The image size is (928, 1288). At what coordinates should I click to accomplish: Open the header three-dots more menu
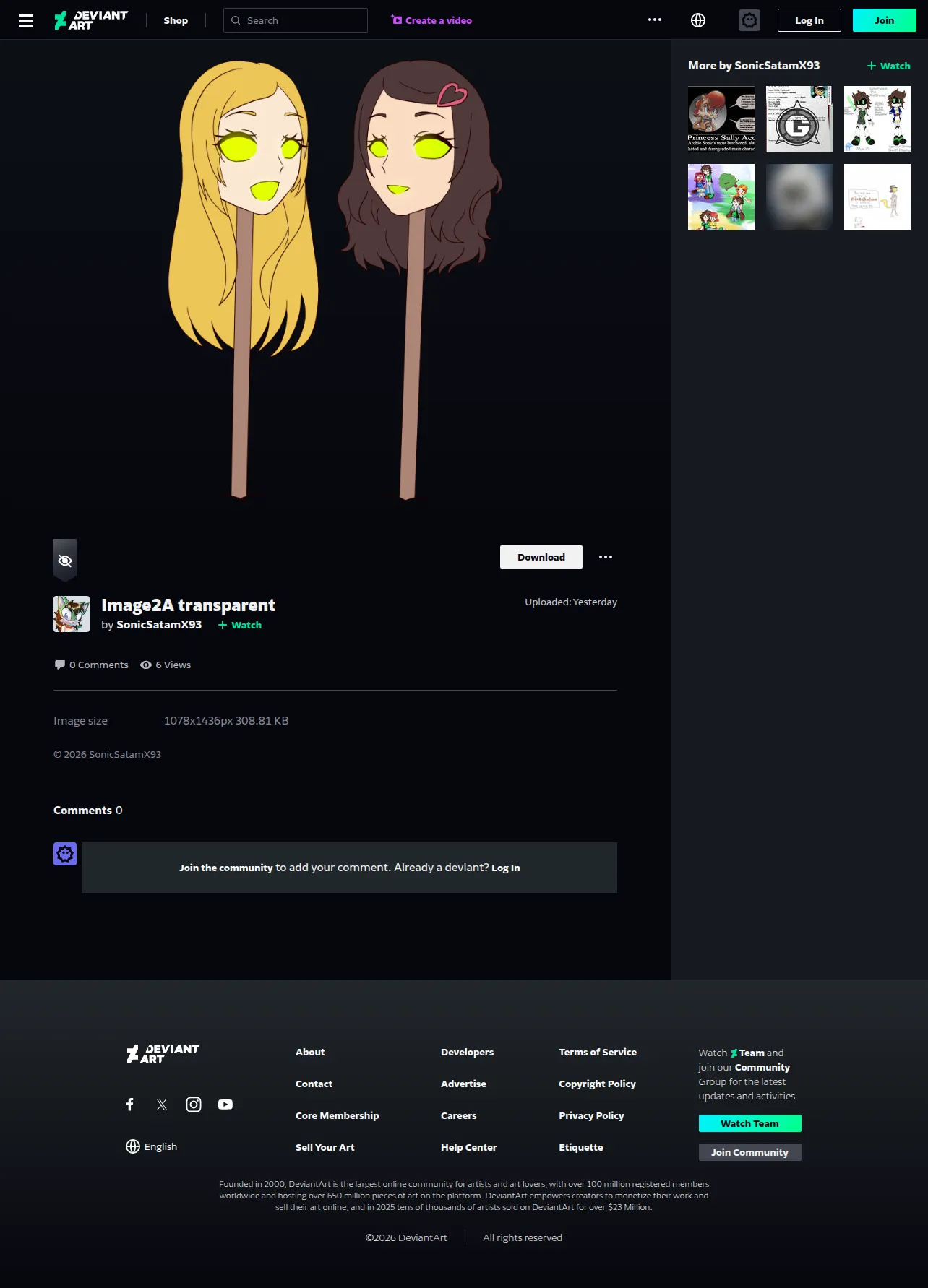click(x=655, y=20)
